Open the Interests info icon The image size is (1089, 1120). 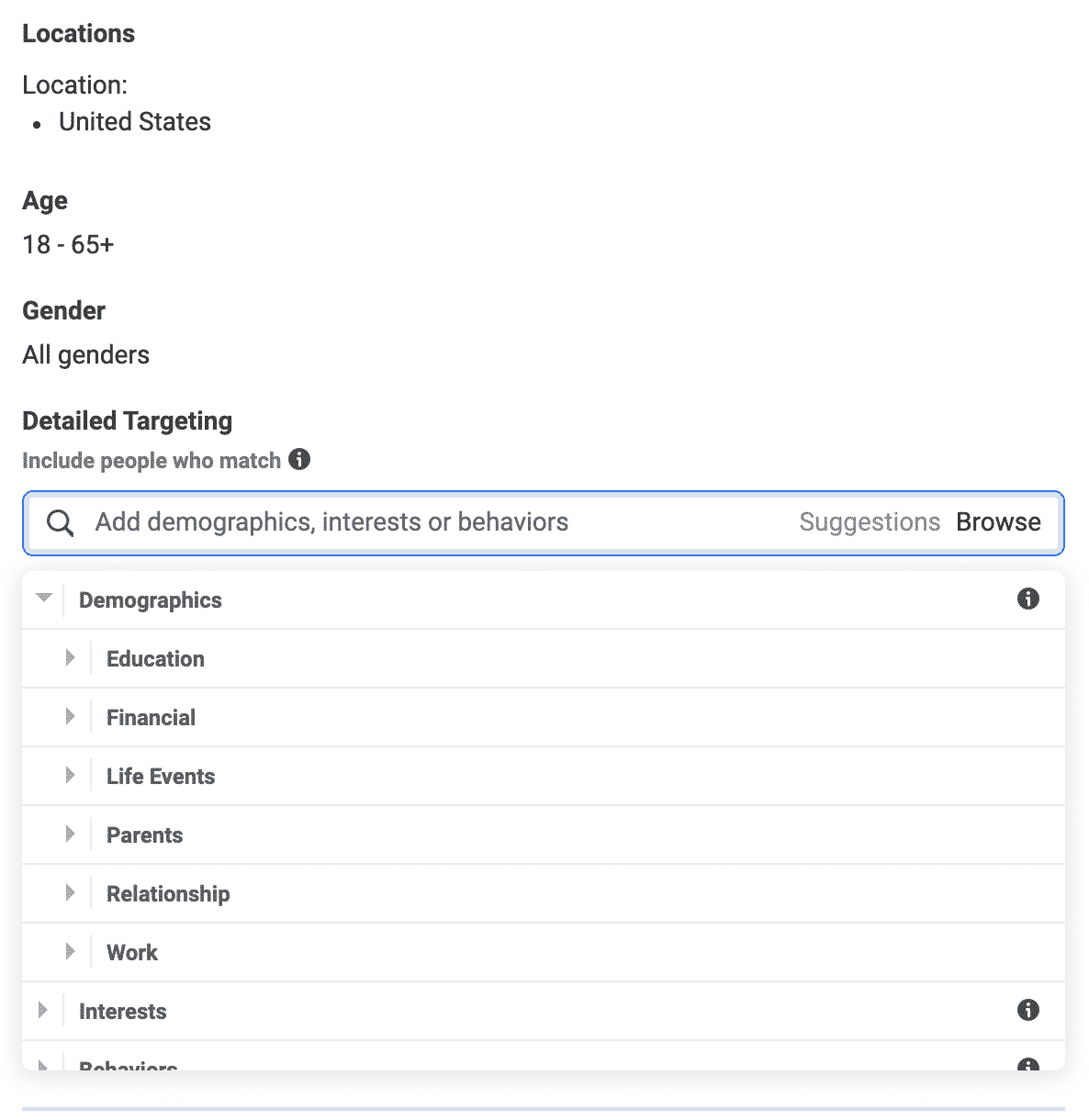1028,1010
